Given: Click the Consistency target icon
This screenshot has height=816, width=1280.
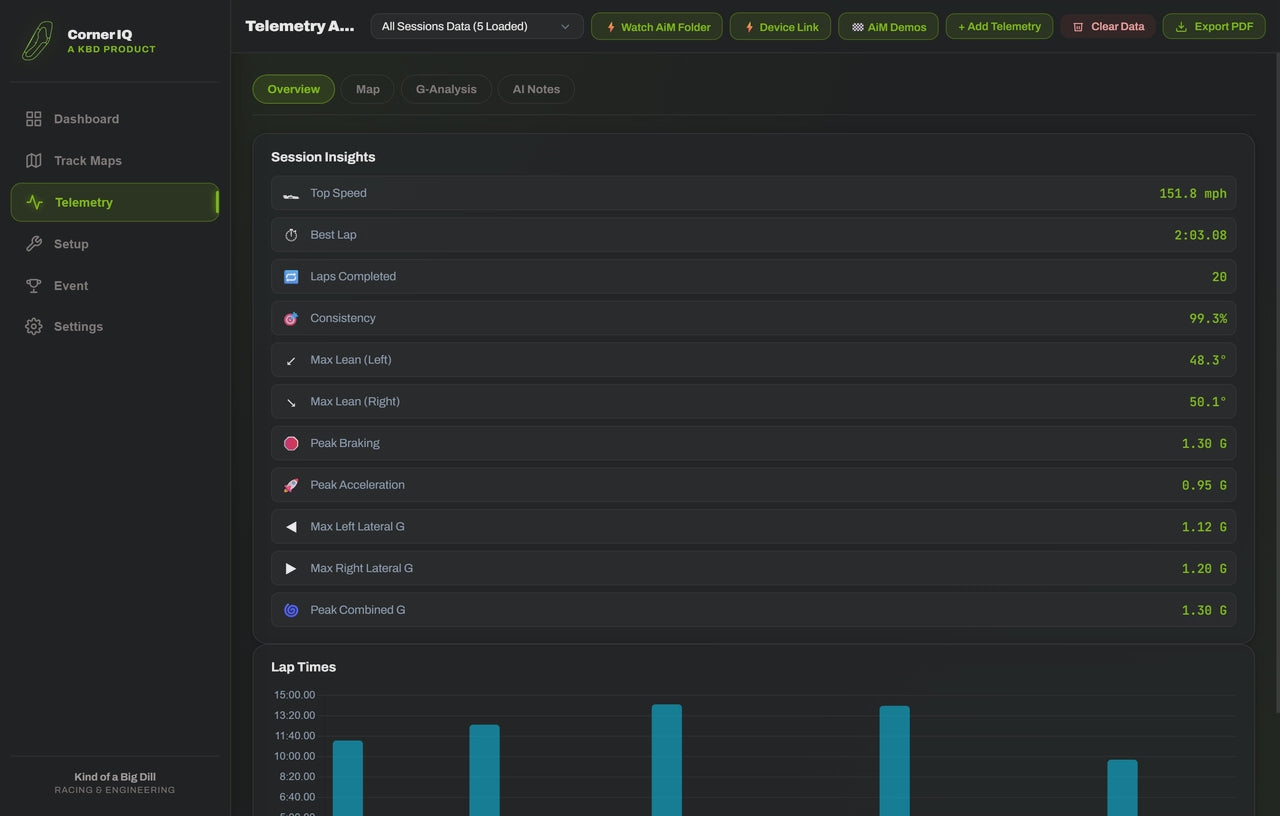Looking at the screenshot, I should click(291, 318).
